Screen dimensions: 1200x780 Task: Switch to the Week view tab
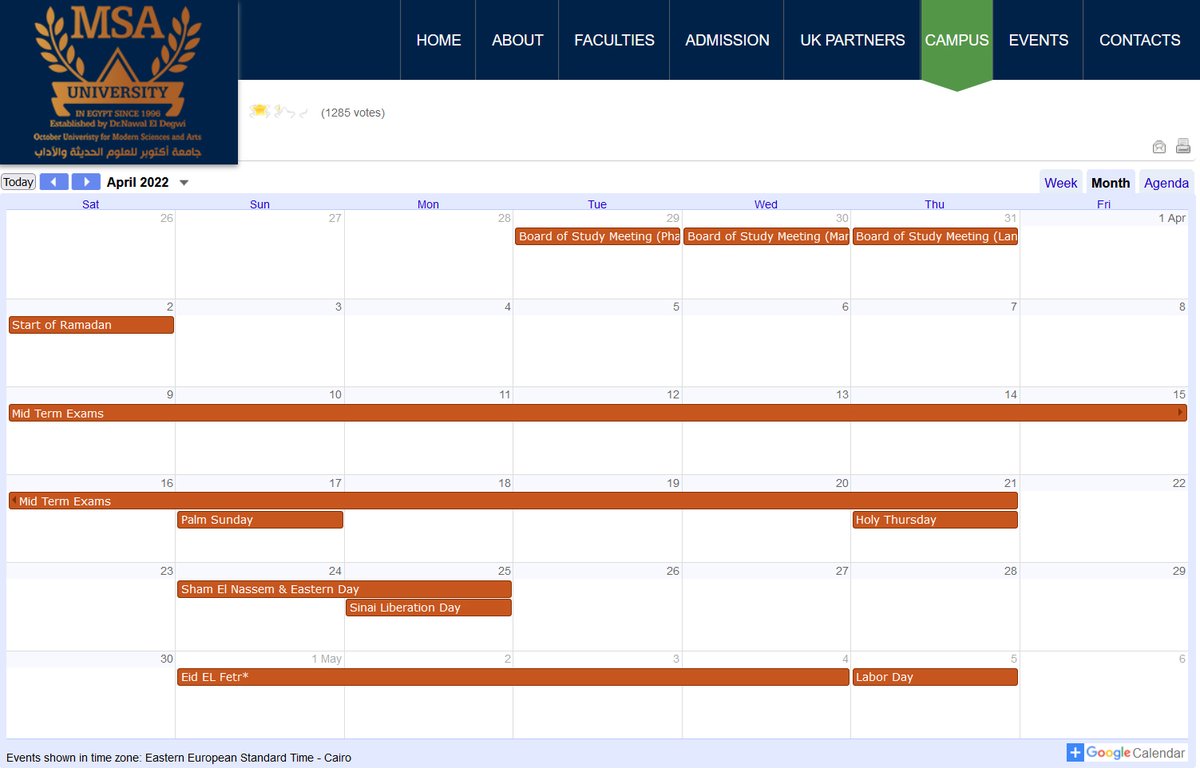pyautogui.click(x=1060, y=183)
